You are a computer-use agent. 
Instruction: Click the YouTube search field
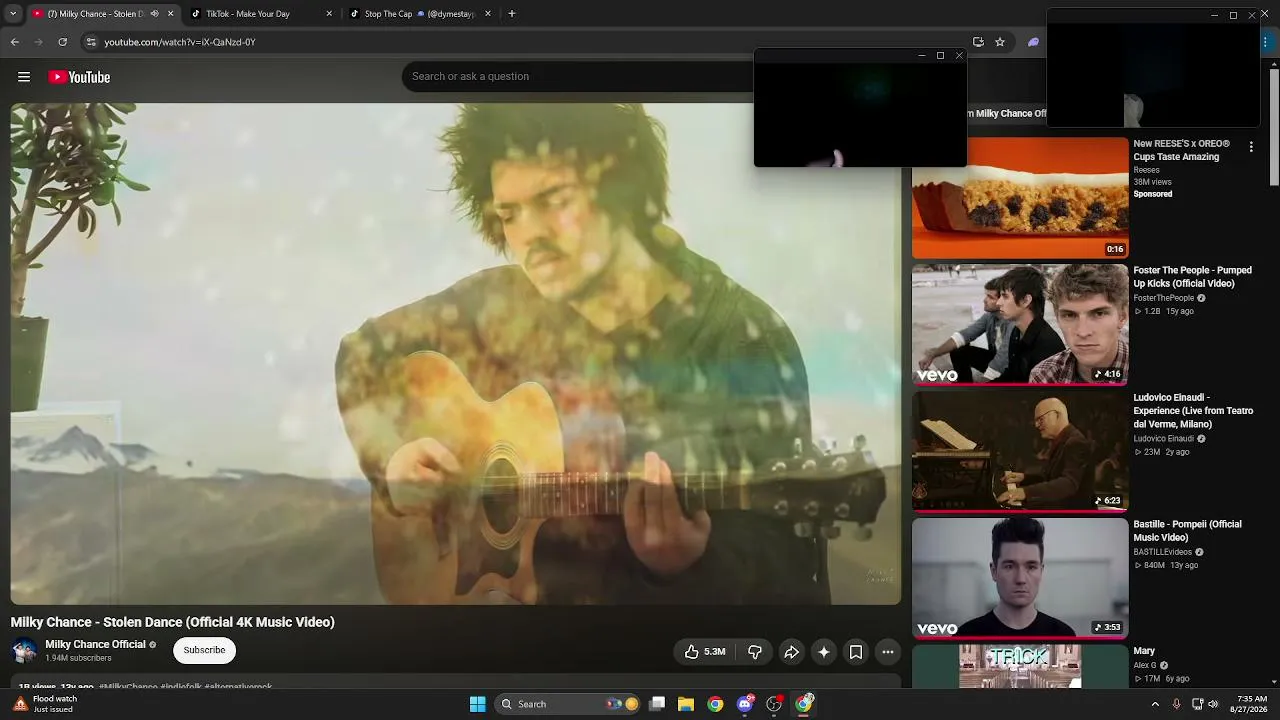point(580,77)
